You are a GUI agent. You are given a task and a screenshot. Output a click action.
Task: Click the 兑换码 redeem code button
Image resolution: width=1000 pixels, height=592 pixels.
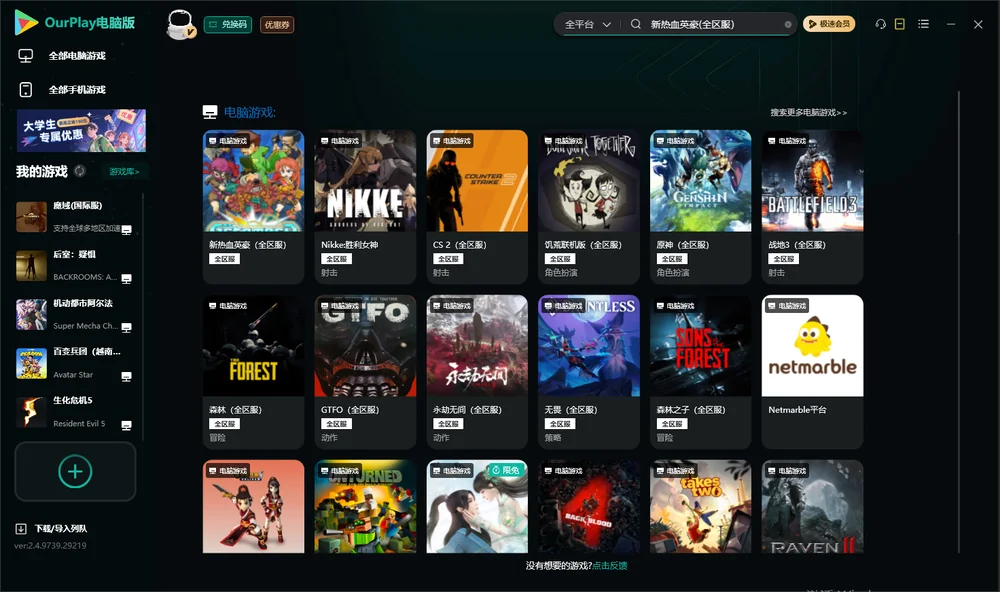click(228, 25)
